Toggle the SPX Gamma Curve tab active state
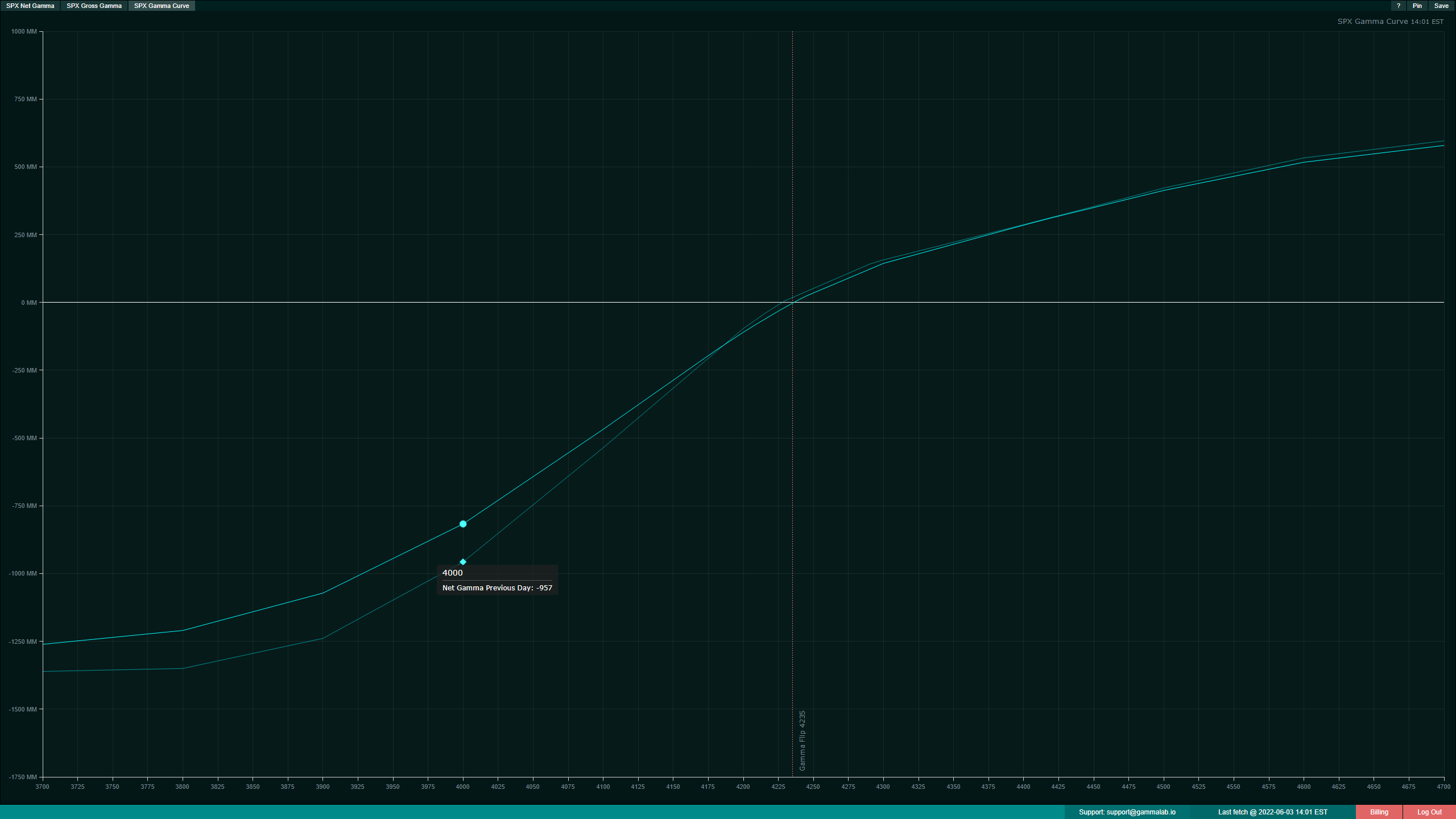 pos(162,5)
